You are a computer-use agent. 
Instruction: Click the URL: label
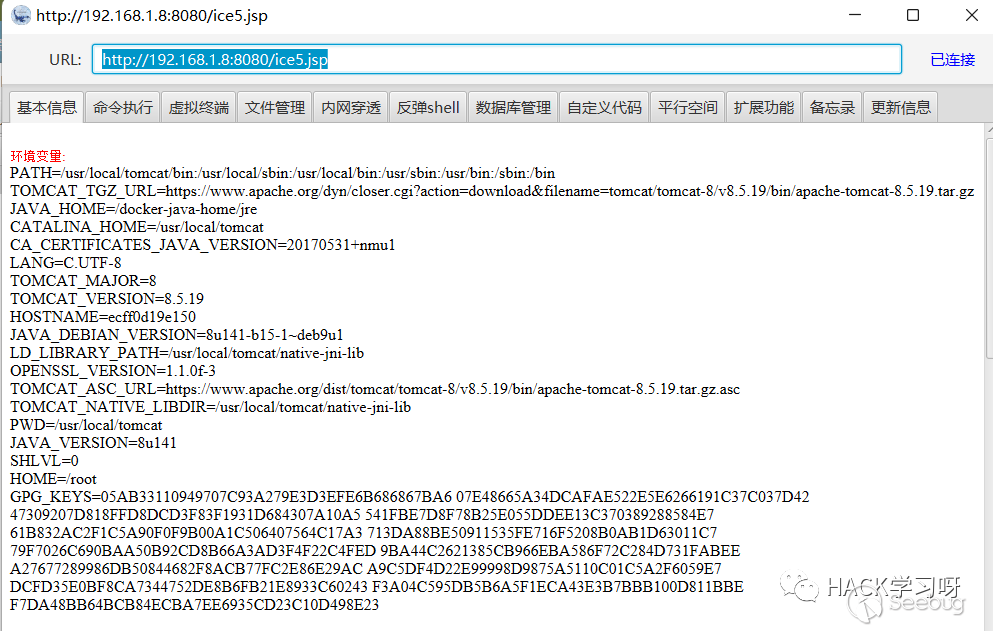(x=65, y=60)
